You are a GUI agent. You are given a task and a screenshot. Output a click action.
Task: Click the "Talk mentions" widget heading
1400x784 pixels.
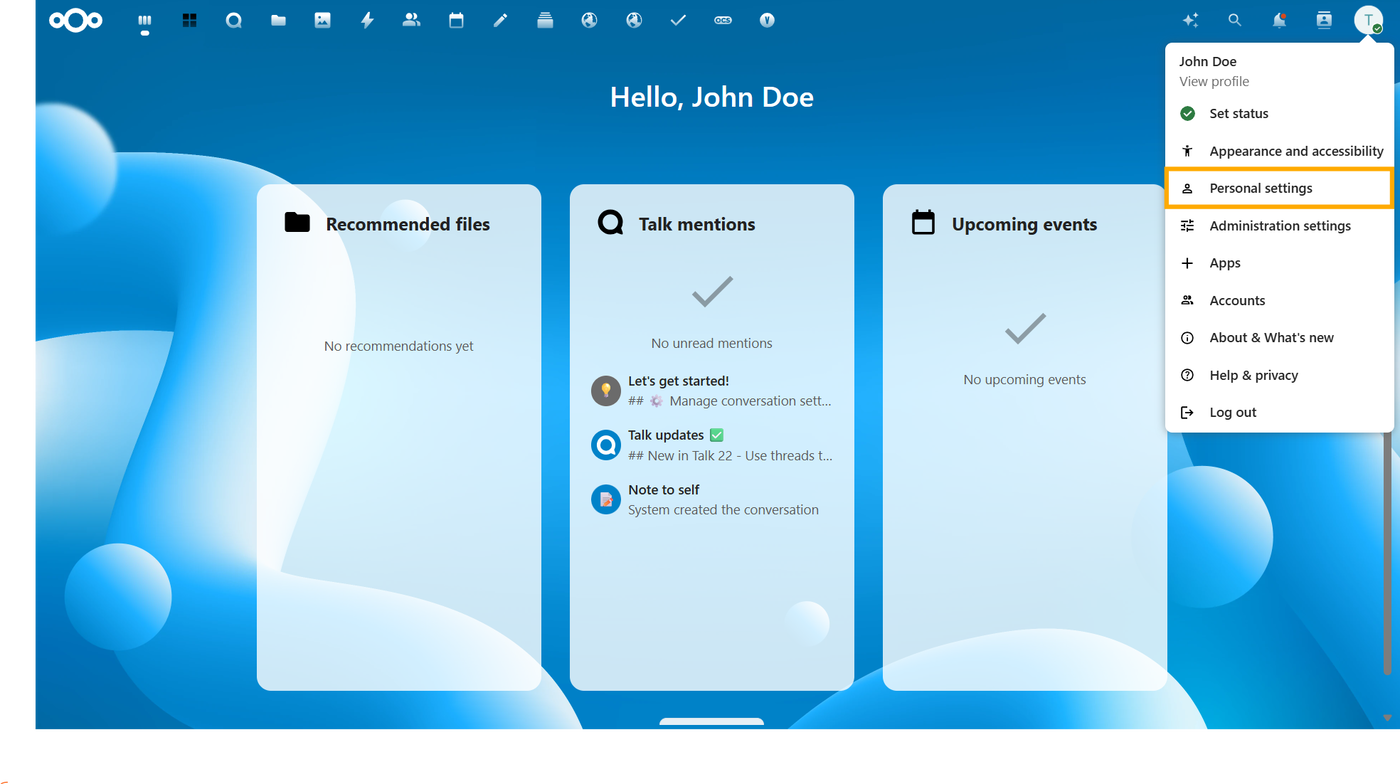pyautogui.click(x=697, y=224)
